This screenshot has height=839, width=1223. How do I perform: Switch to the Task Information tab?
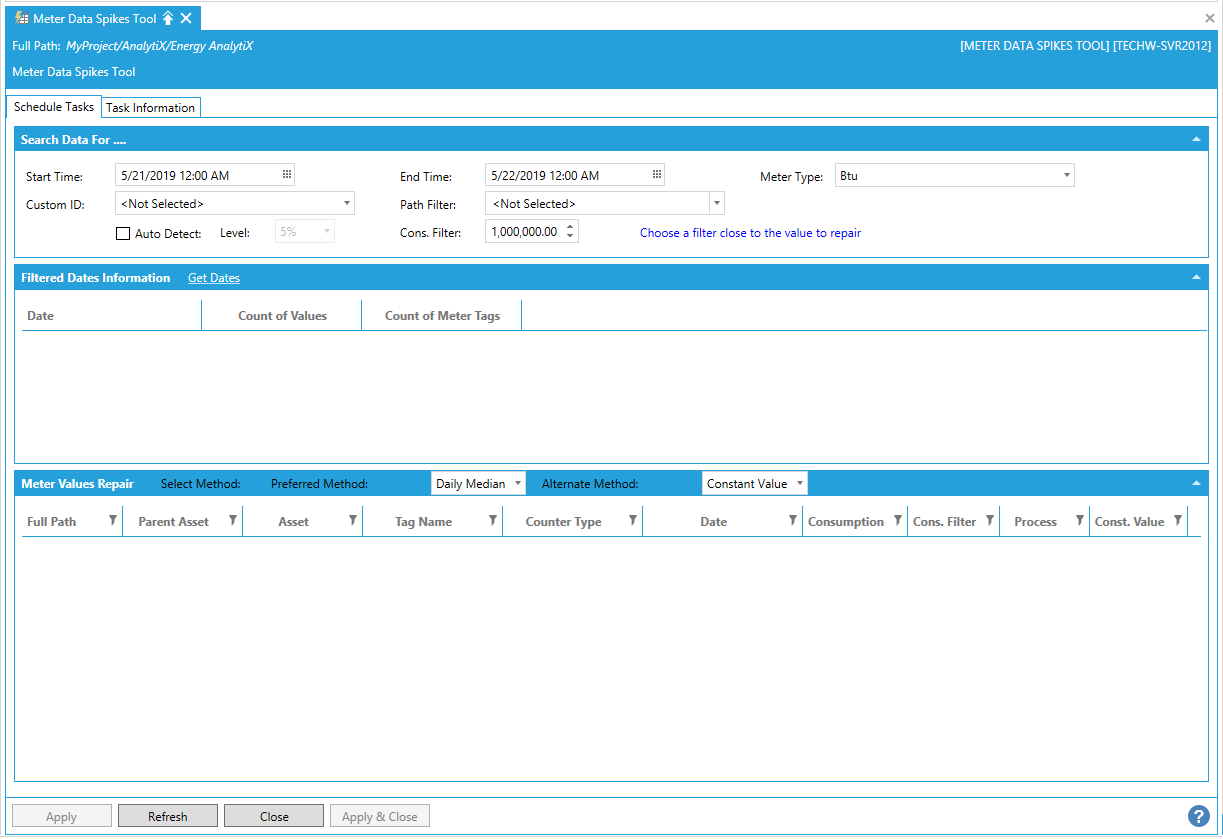150,108
